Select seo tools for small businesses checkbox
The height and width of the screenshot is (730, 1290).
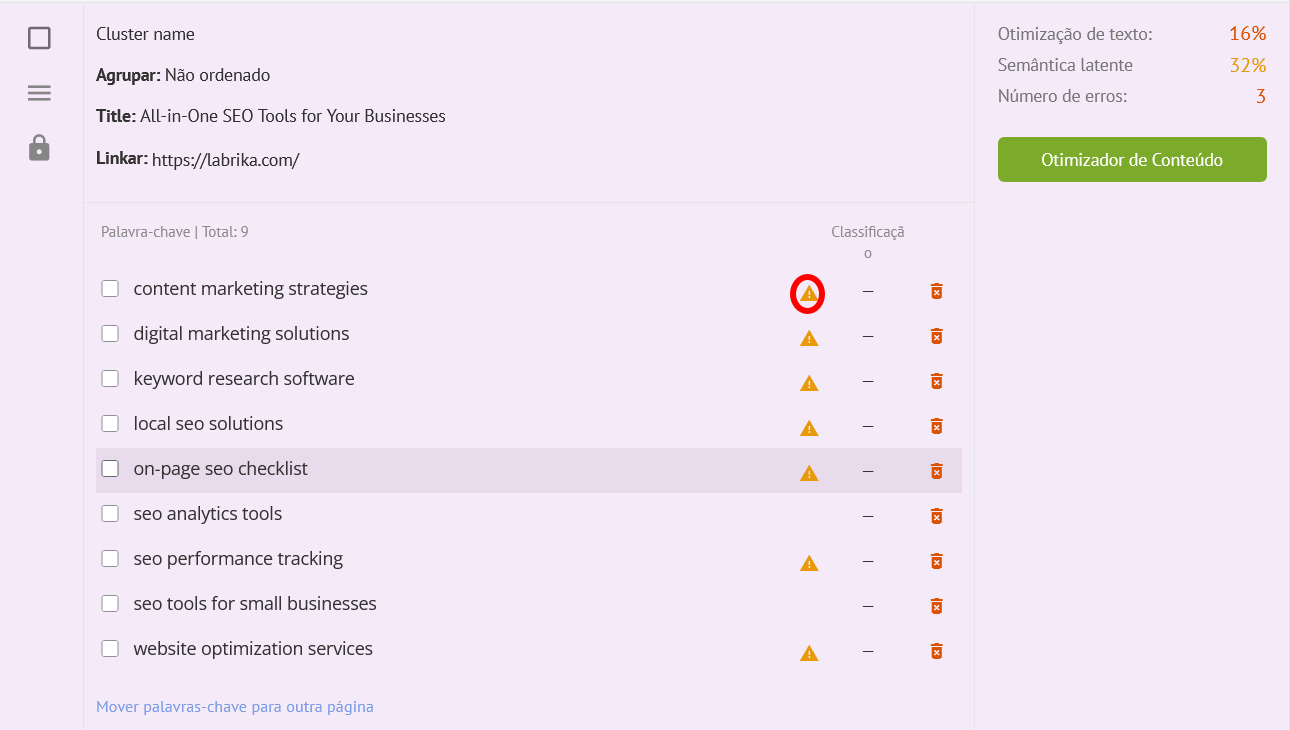pos(110,604)
